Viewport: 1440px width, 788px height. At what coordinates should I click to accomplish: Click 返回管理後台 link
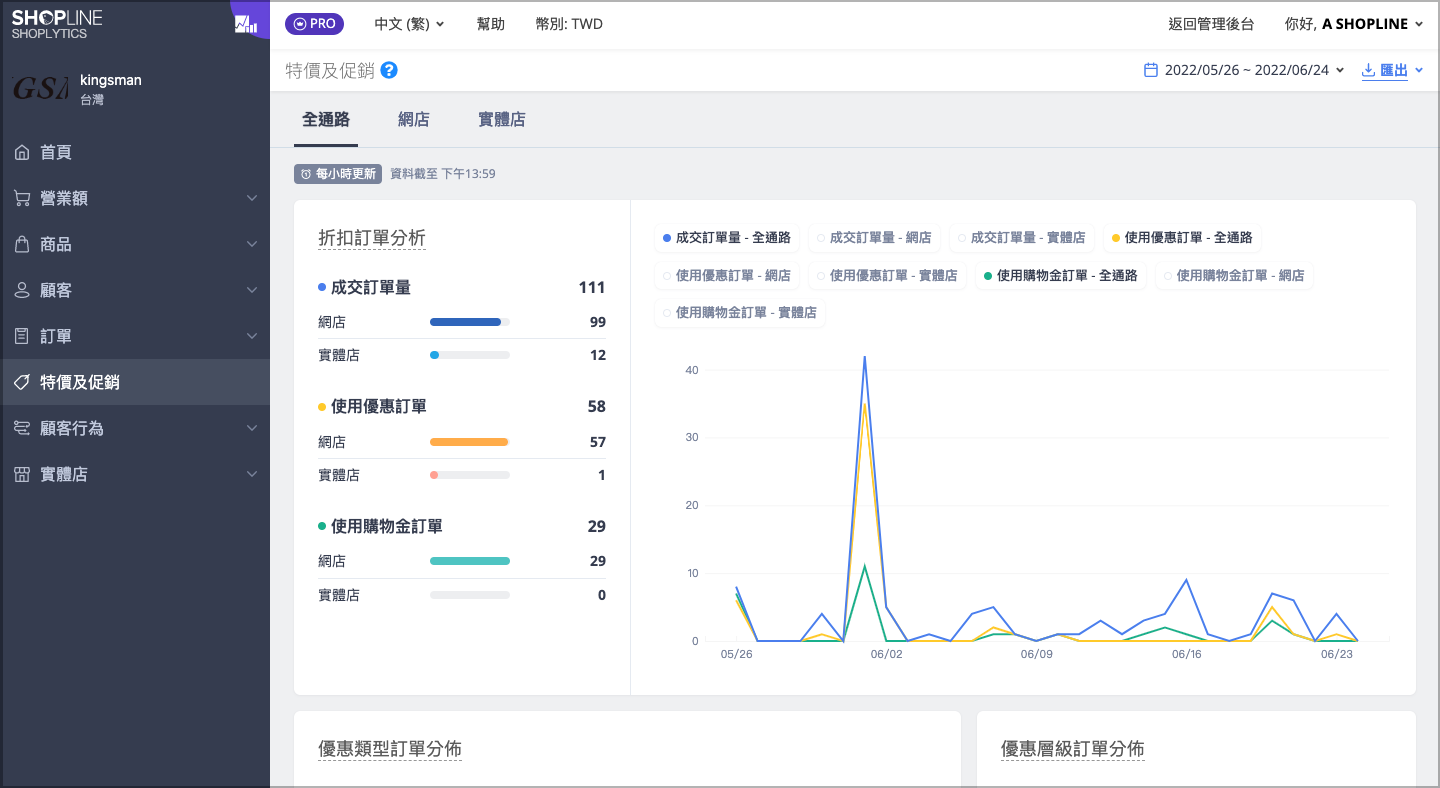(1211, 24)
